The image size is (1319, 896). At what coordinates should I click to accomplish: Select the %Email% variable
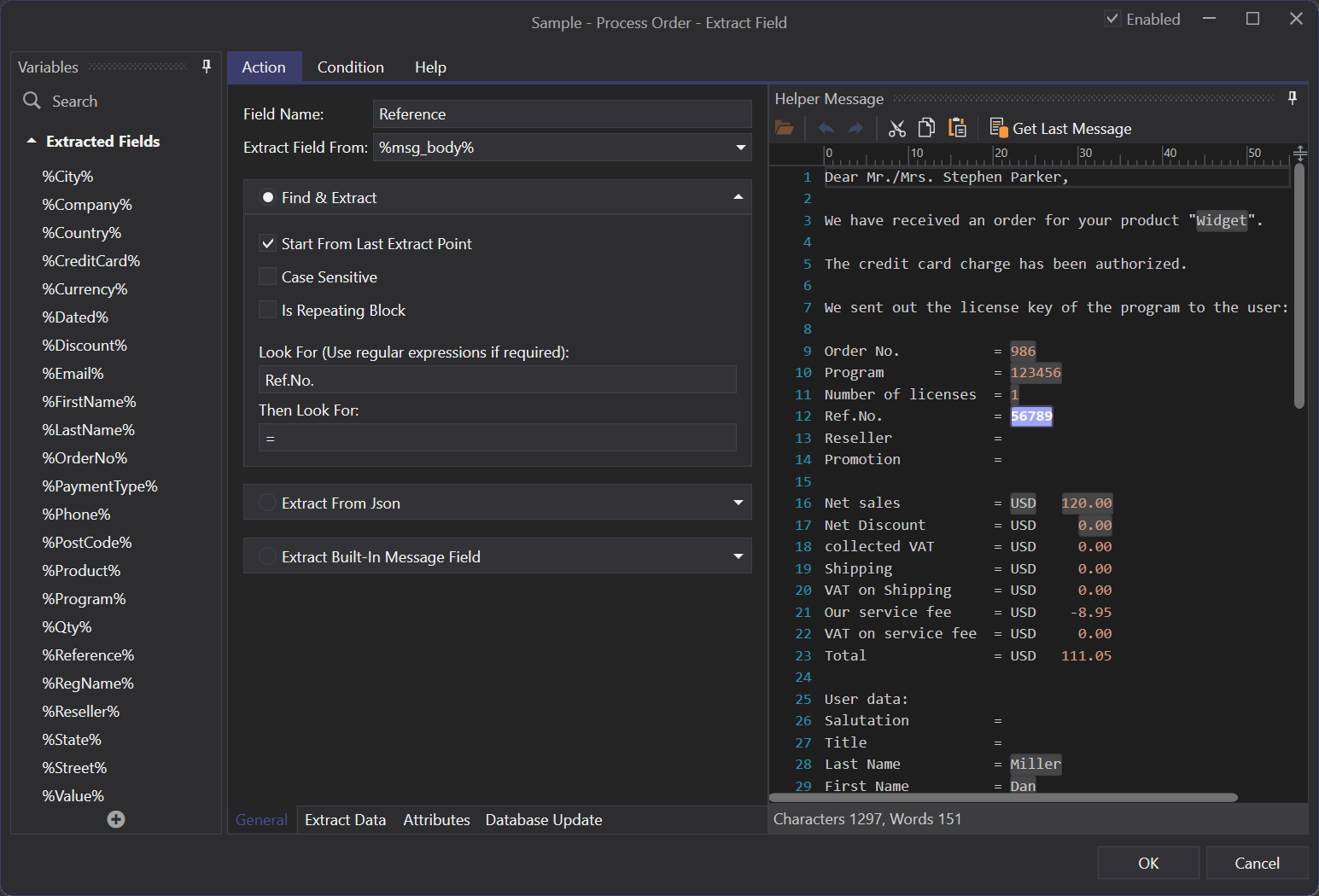click(73, 373)
